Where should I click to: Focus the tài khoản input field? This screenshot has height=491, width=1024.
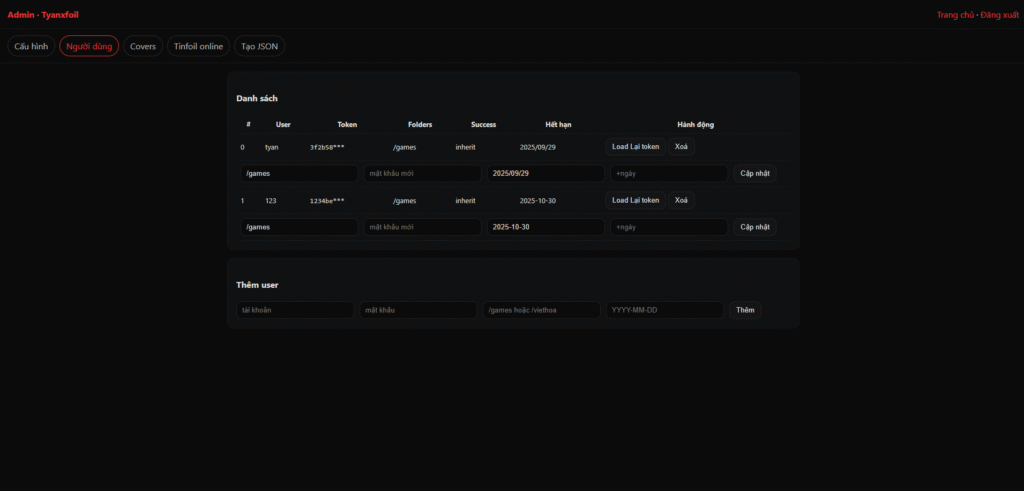click(295, 310)
